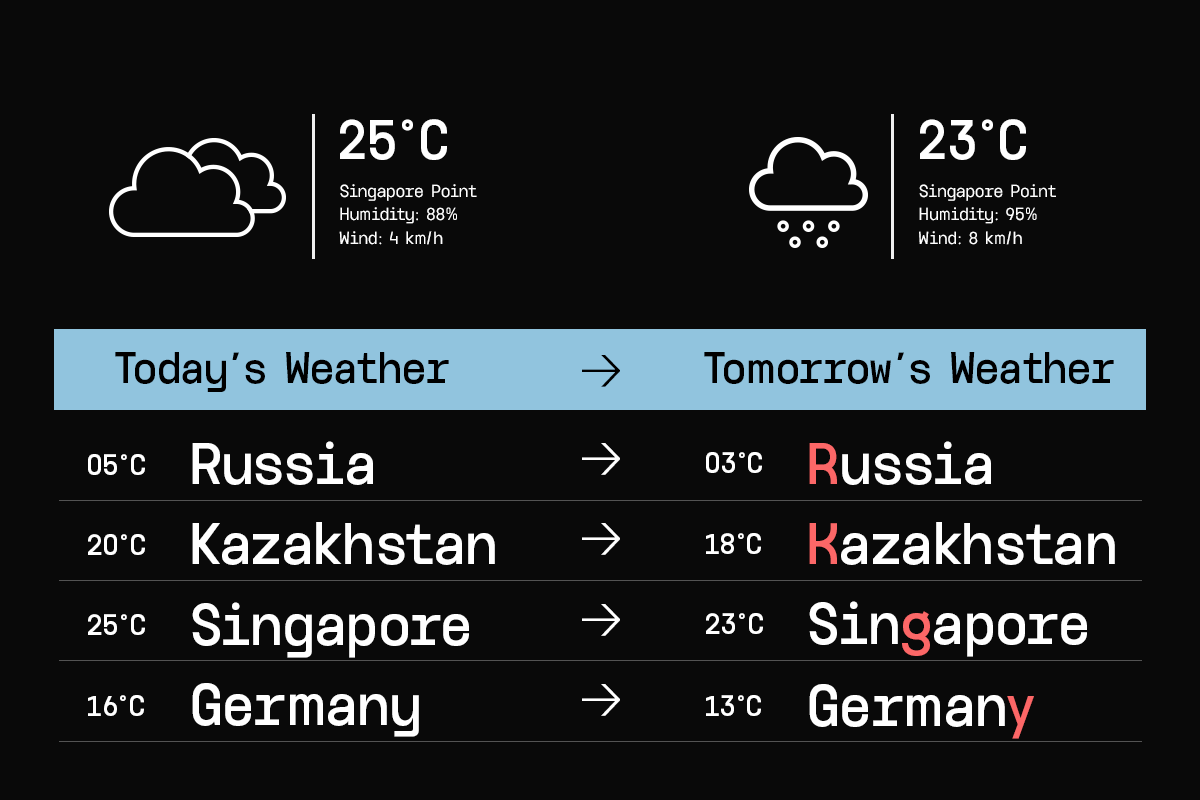Image resolution: width=1200 pixels, height=800 pixels.
Task: Click the arrow in the Kazakhstan row
Action: click(601, 541)
